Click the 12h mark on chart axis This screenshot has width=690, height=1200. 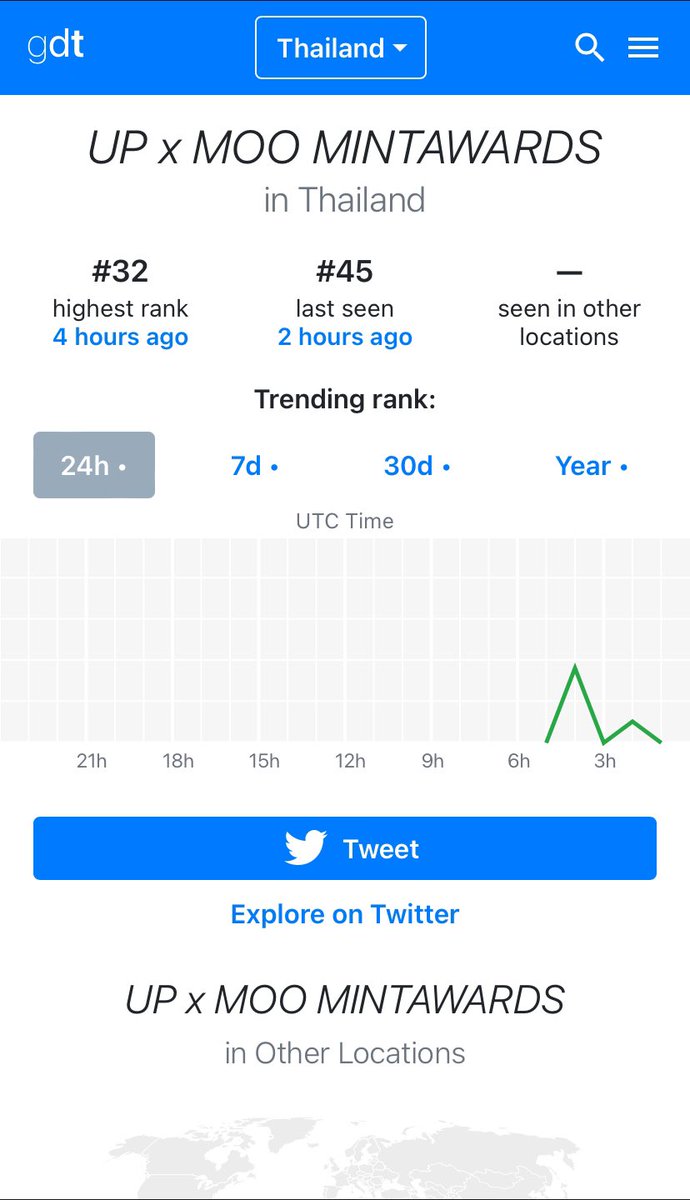[350, 761]
